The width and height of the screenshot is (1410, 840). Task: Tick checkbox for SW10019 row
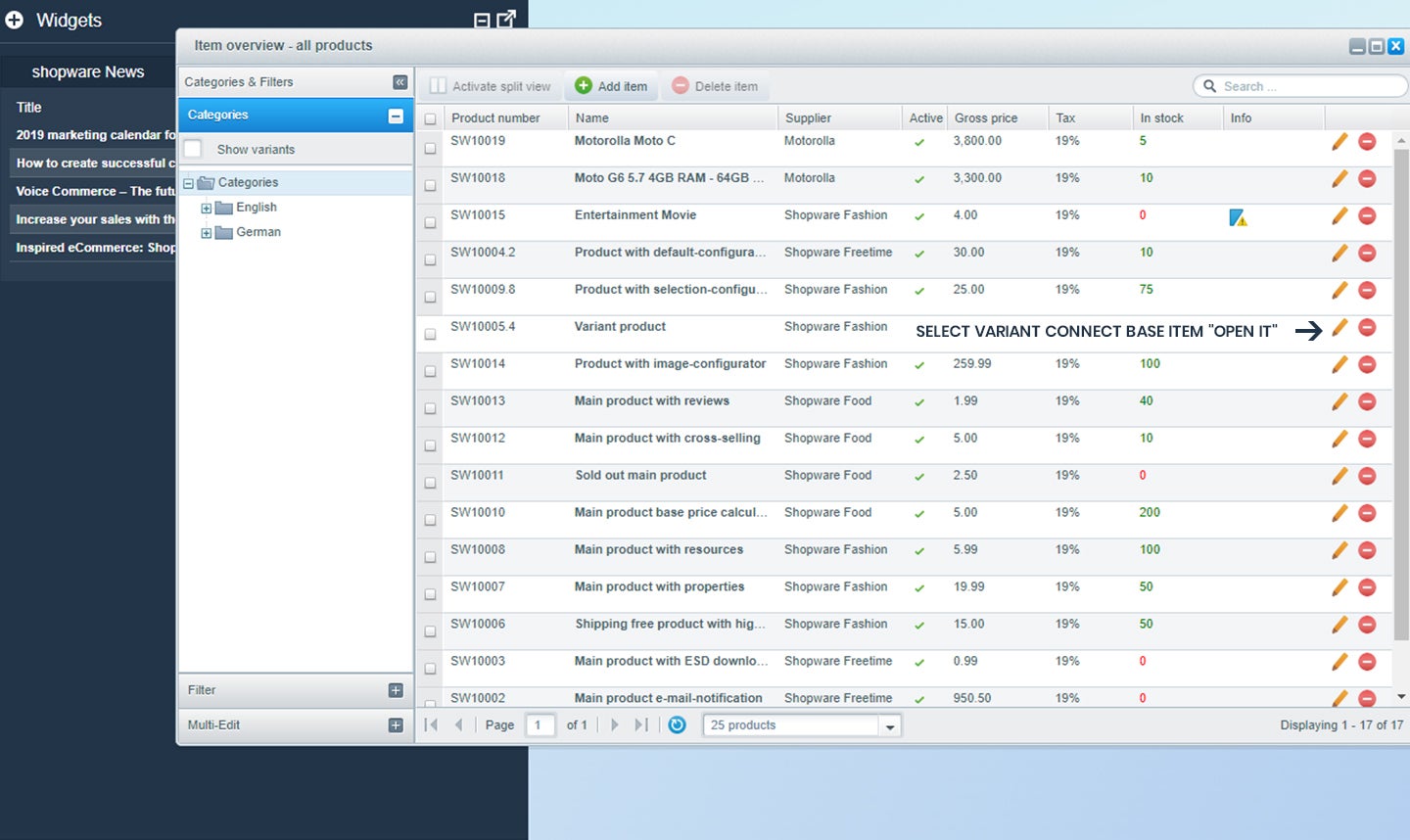(x=430, y=148)
